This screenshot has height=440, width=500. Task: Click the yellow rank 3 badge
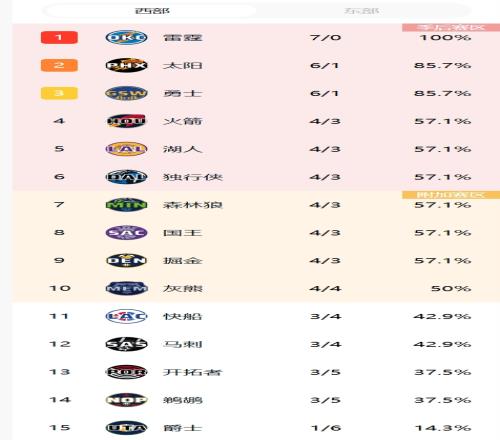point(59,93)
